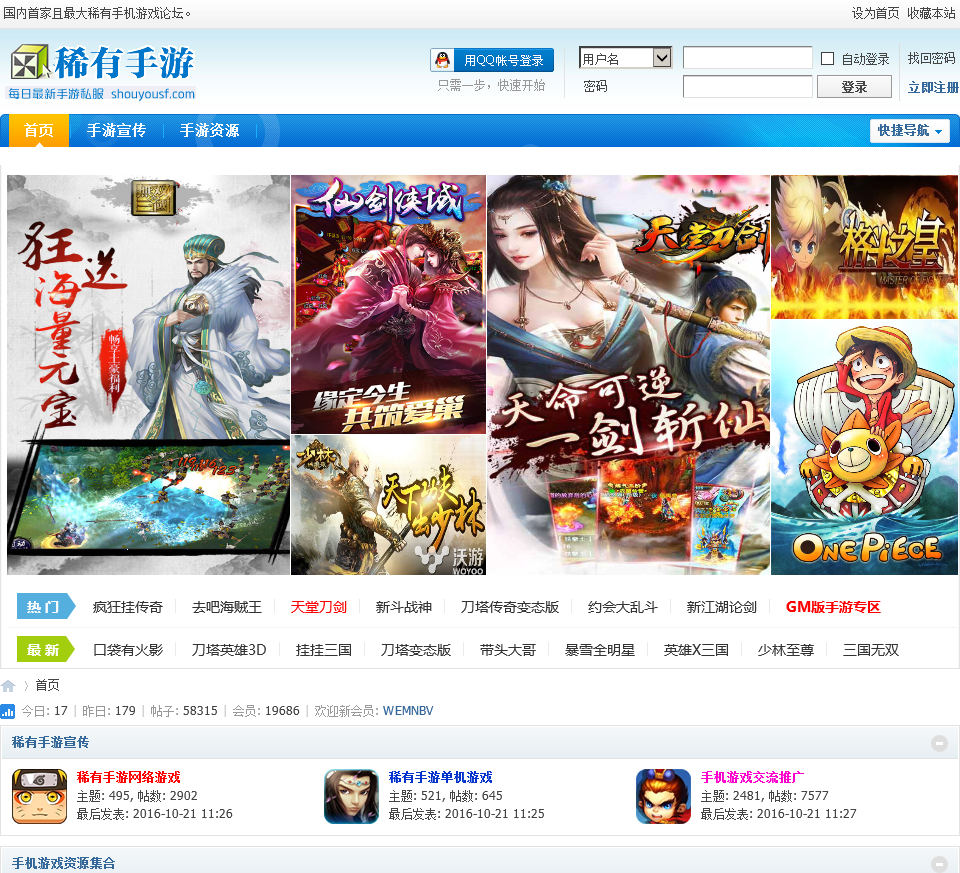
Task: Click 收藏本站 at the top
Action: (x=931, y=13)
